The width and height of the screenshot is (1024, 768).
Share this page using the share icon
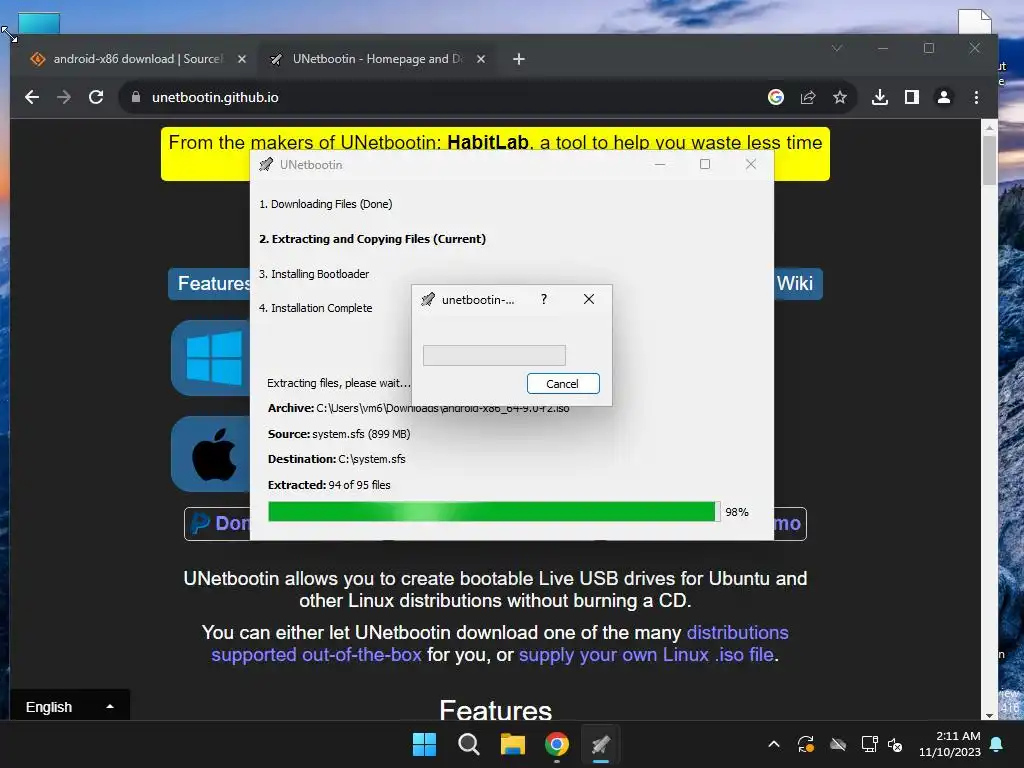point(808,97)
